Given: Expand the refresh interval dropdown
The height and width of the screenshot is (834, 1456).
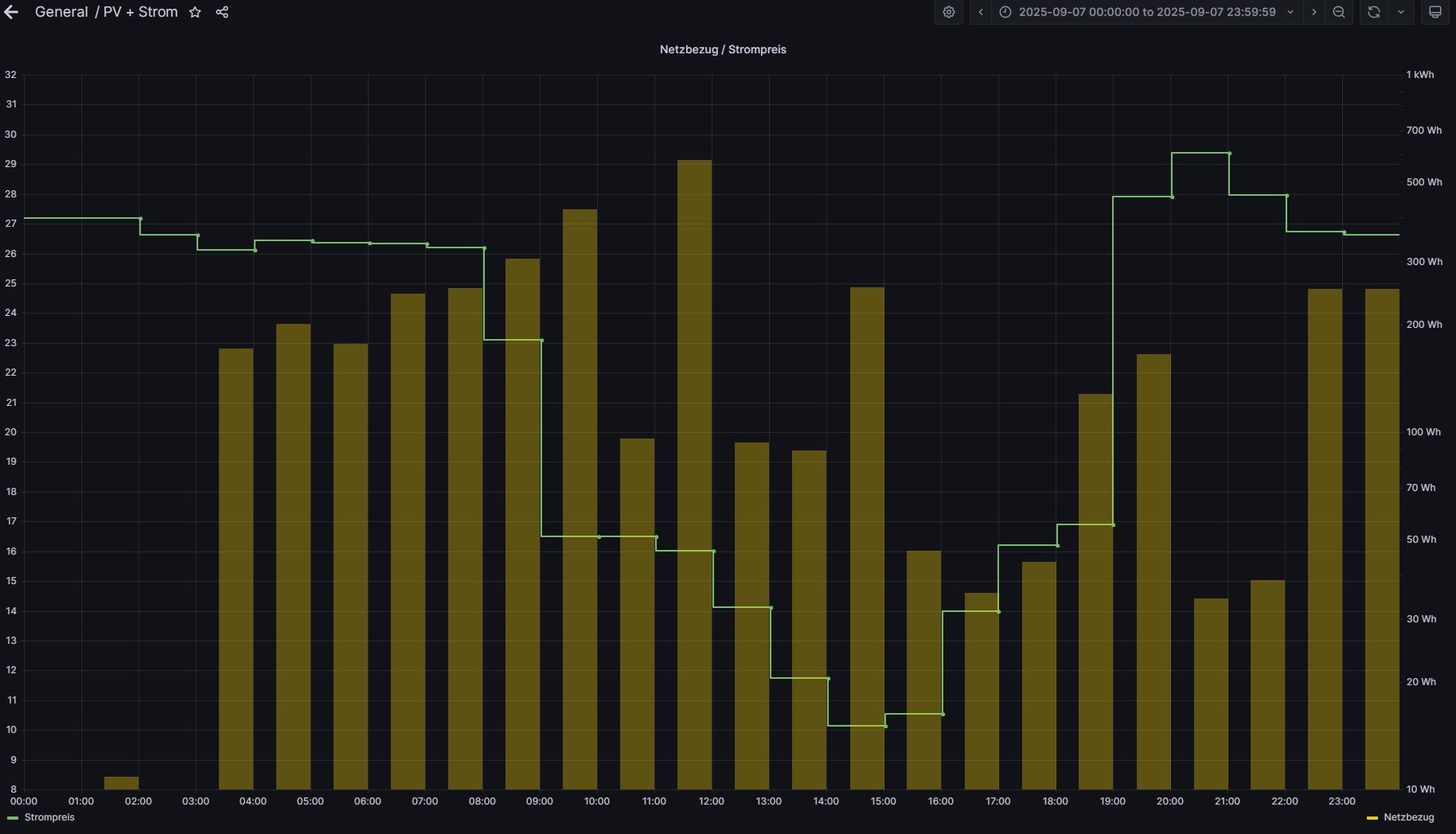Looking at the screenshot, I should pos(1401,12).
